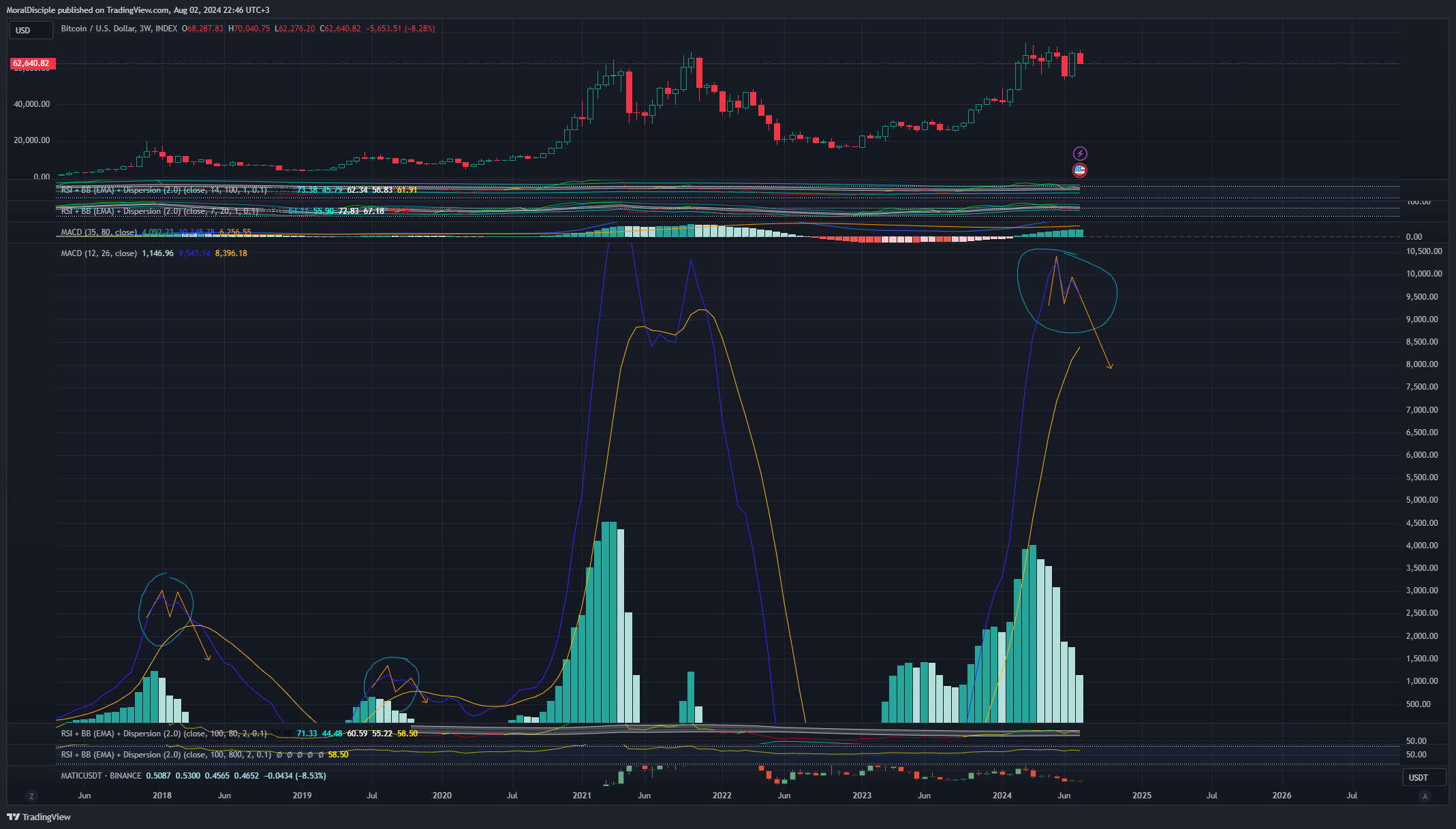This screenshot has height=829, width=1456.
Task: Click the 2020 label on time axis
Action: (442, 796)
